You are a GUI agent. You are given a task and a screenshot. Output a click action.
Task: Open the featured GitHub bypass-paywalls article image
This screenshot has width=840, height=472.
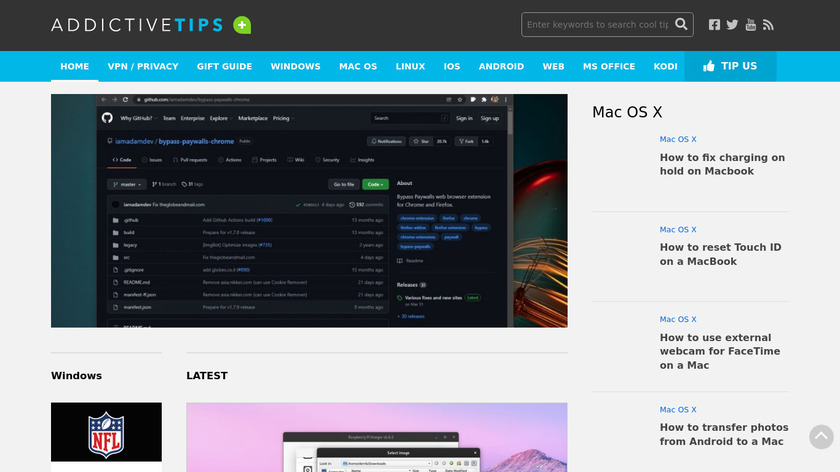click(309, 211)
